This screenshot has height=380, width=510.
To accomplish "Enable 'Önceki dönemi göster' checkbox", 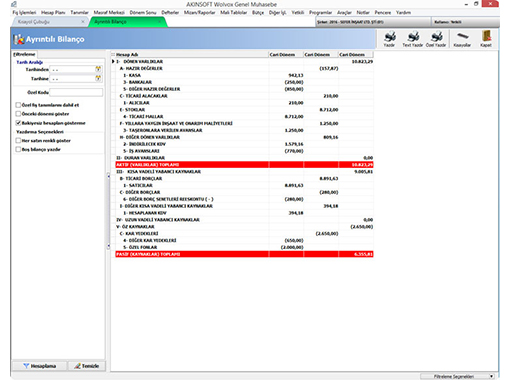I will coord(18,114).
